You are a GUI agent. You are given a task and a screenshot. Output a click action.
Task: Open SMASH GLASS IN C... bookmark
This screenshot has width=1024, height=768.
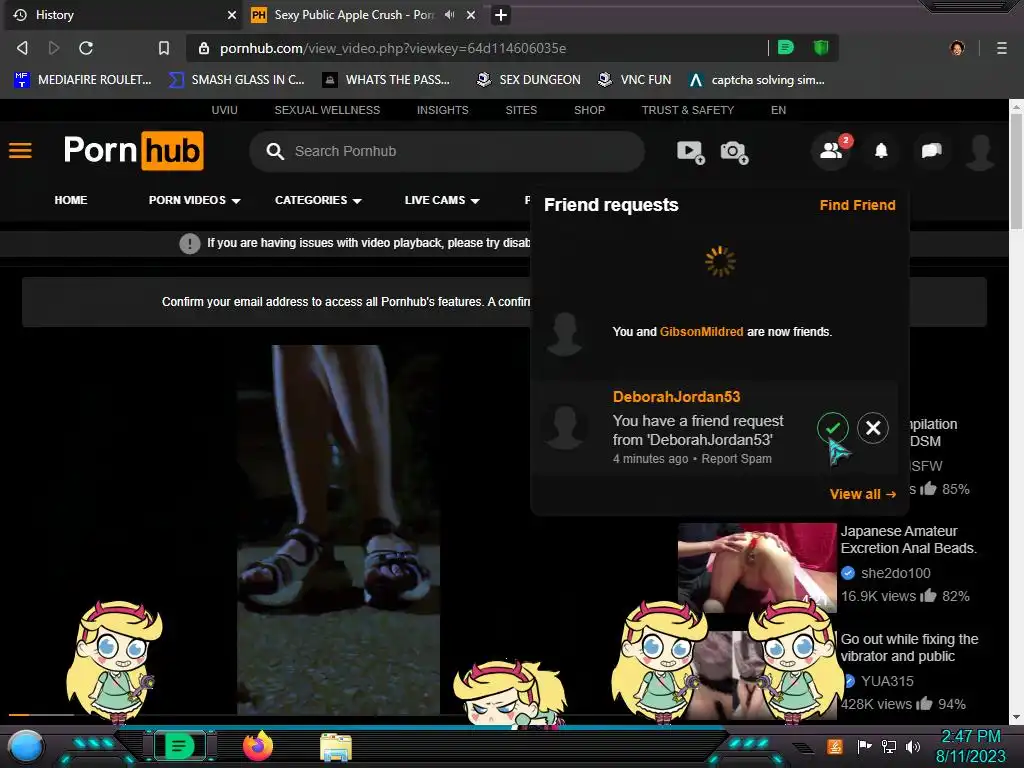point(237,80)
